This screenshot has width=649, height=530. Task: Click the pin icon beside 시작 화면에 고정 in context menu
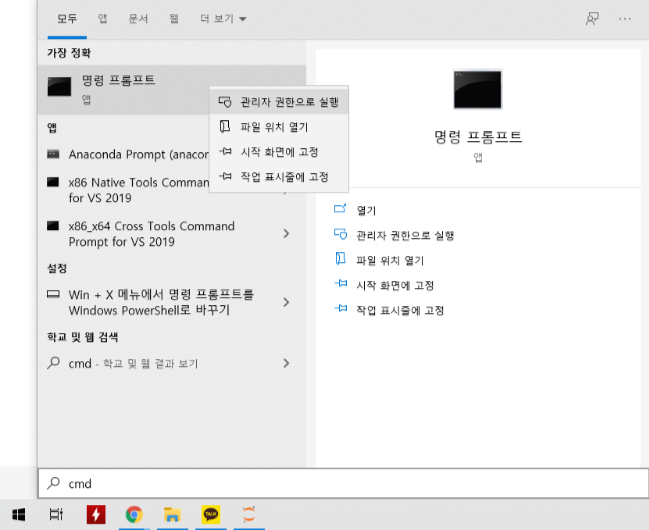pos(225,151)
